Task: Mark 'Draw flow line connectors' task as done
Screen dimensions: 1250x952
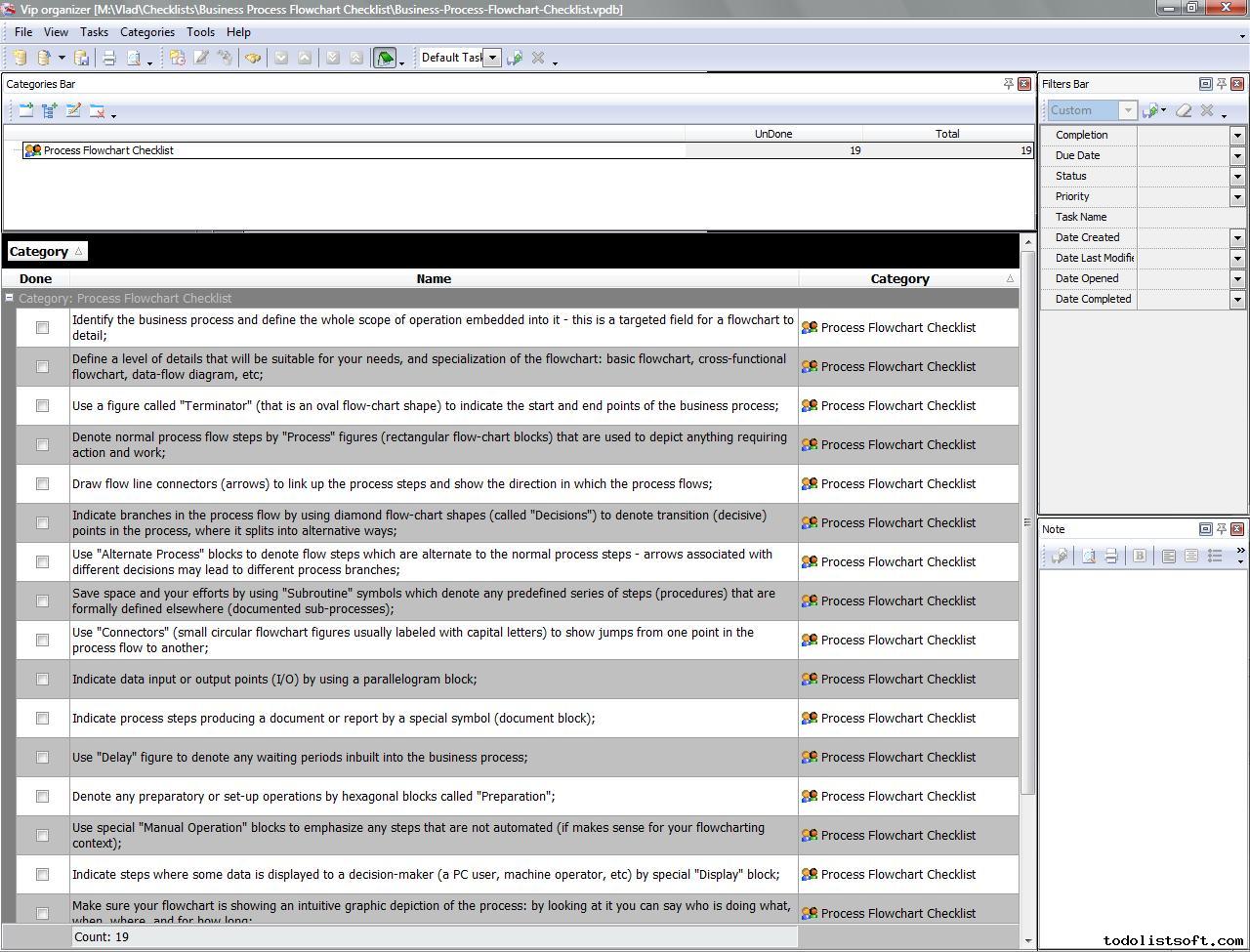Action: tap(42, 484)
